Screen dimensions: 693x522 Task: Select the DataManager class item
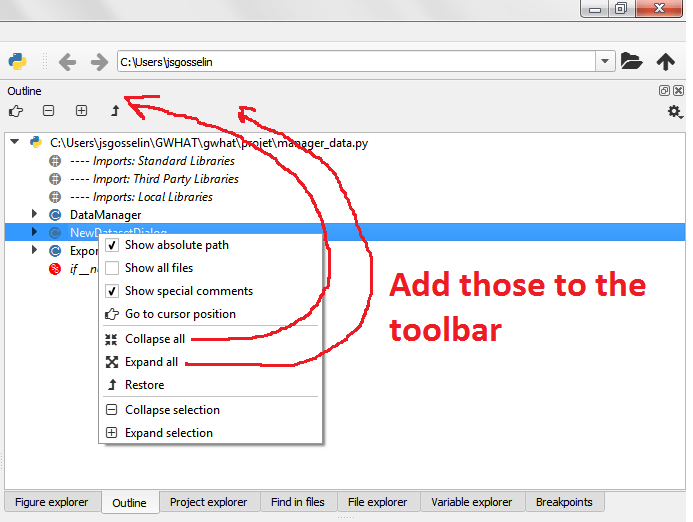click(106, 215)
